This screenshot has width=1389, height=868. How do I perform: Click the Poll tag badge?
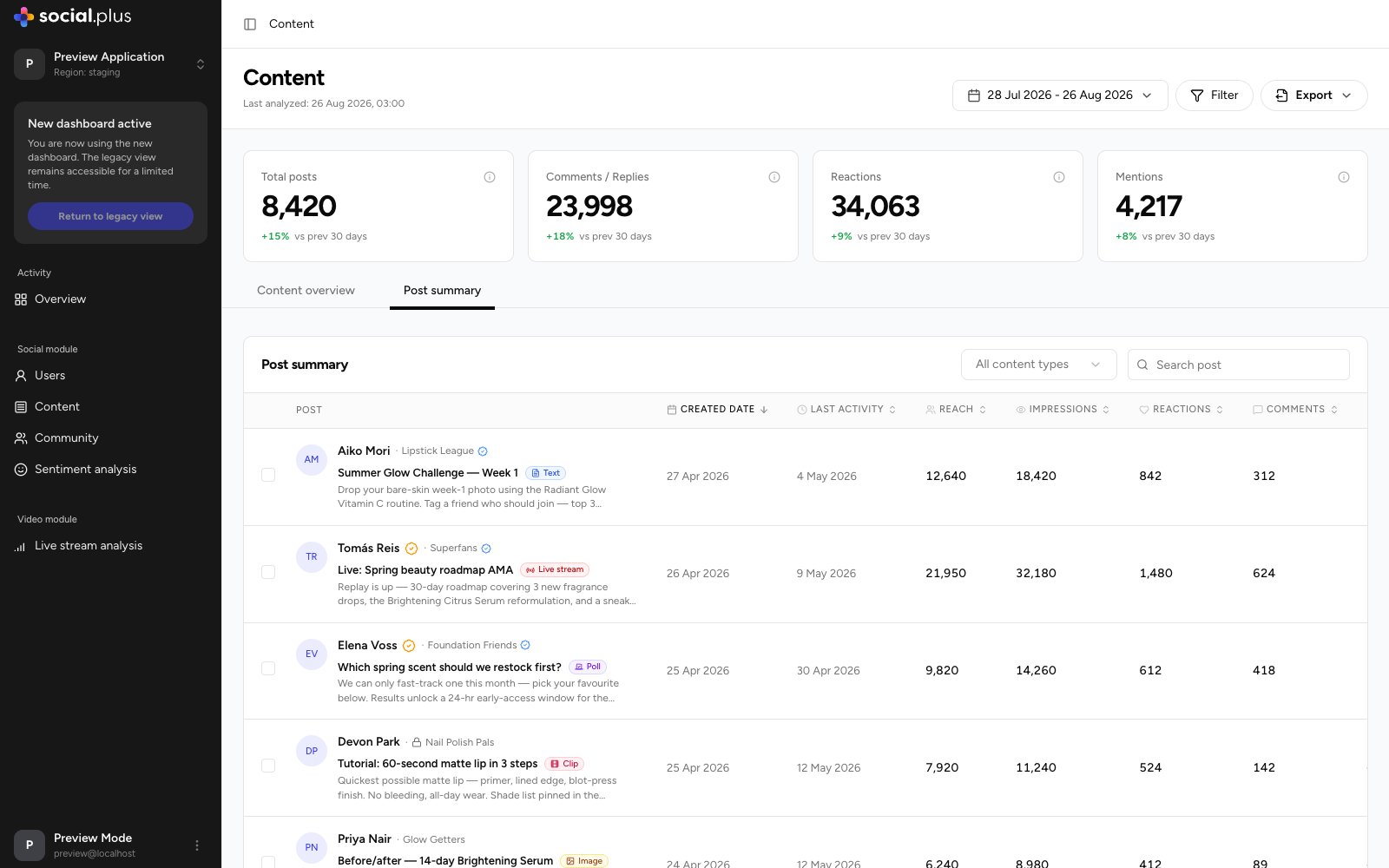click(588, 667)
